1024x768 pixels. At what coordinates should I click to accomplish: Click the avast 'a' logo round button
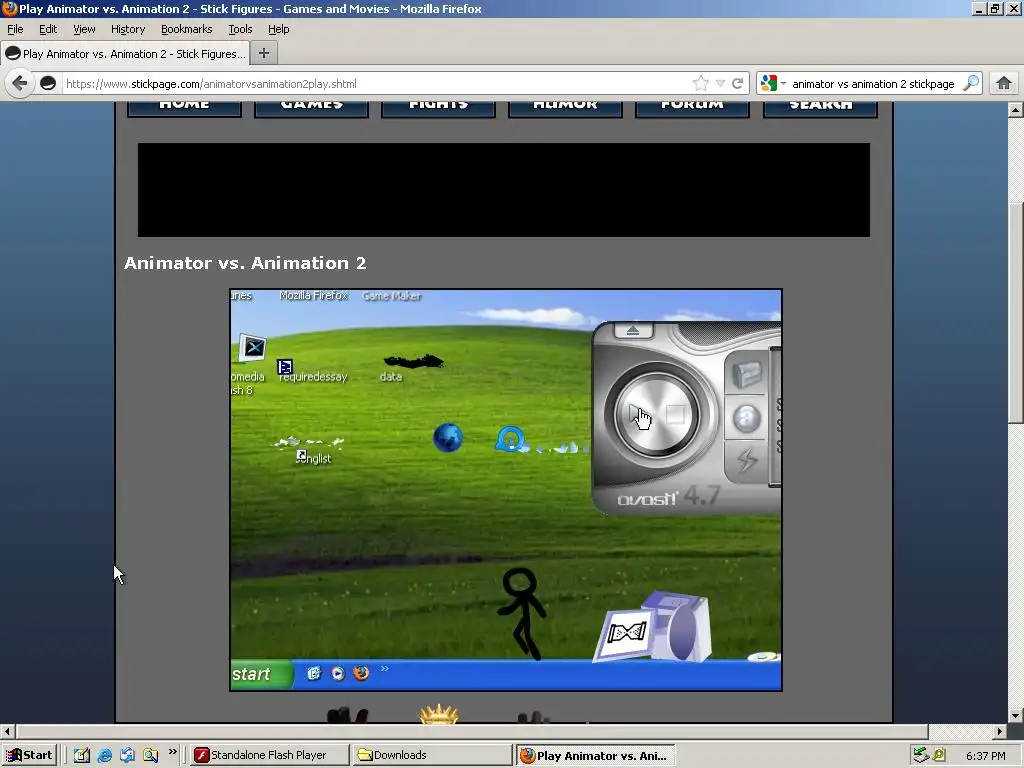point(746,419)
